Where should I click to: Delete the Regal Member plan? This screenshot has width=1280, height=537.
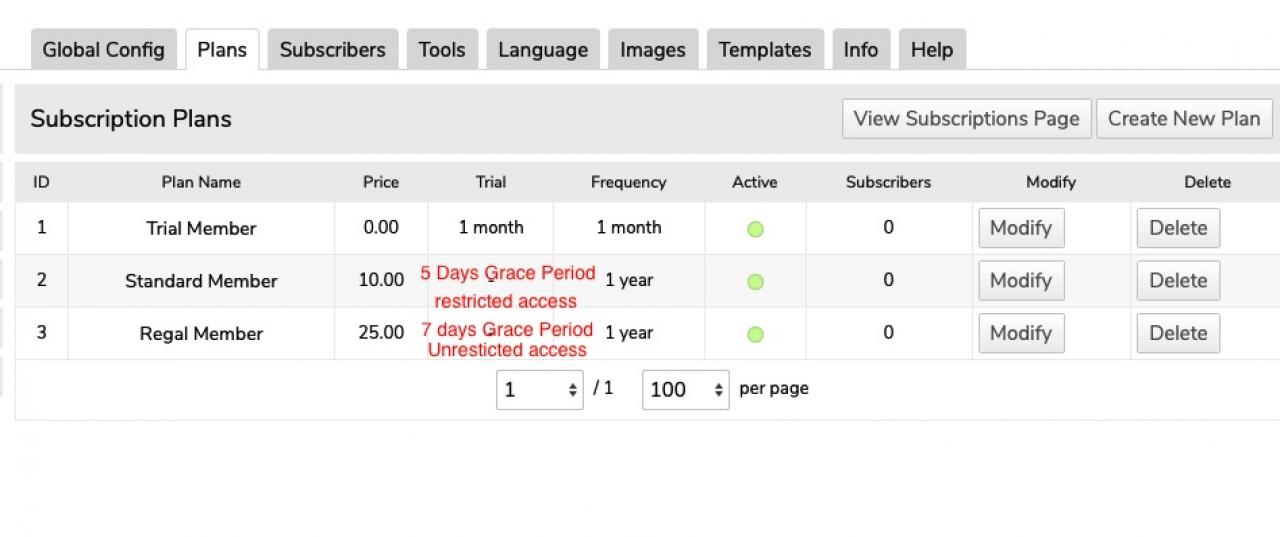point(1178,333)
